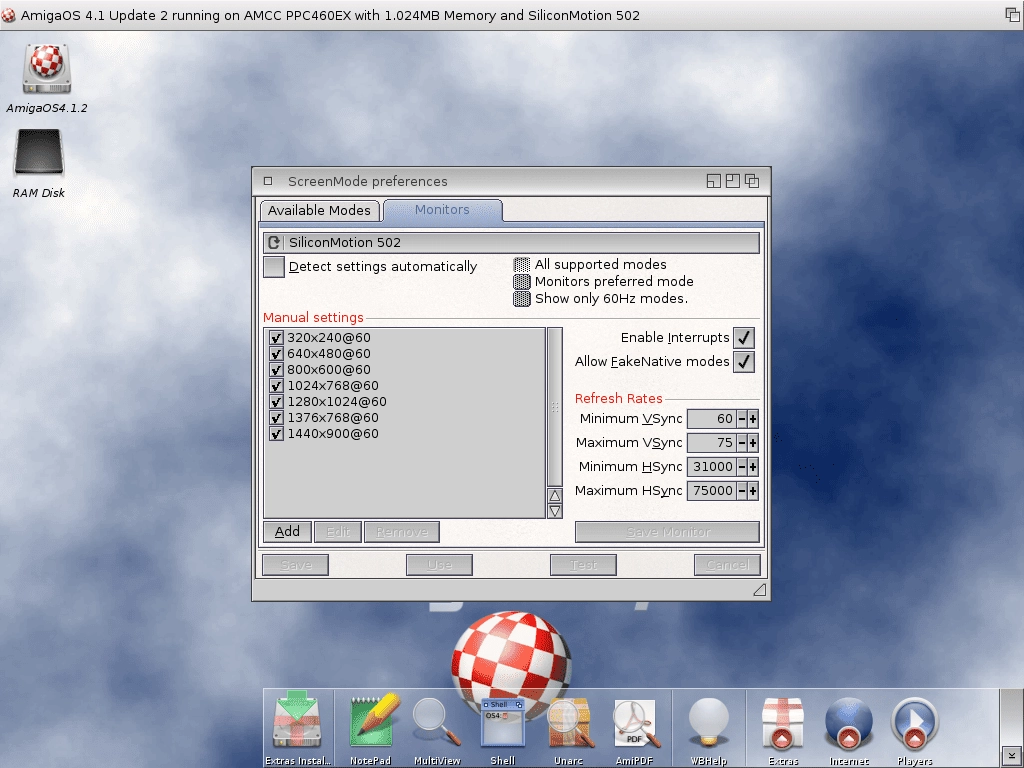This screenshot has height=768, width=1024.
Task: Uncheck the 1440x900@60 mode
Action: (x=276, y=434)
